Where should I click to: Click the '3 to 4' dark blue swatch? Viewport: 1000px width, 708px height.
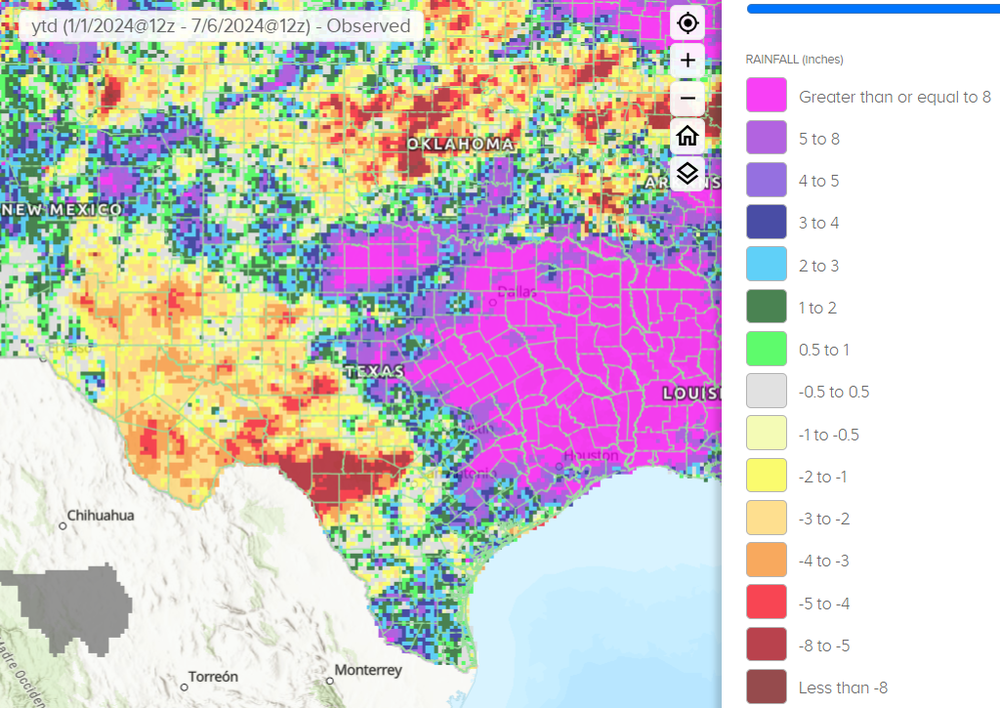pyautogui.click(x=765, y=223)
